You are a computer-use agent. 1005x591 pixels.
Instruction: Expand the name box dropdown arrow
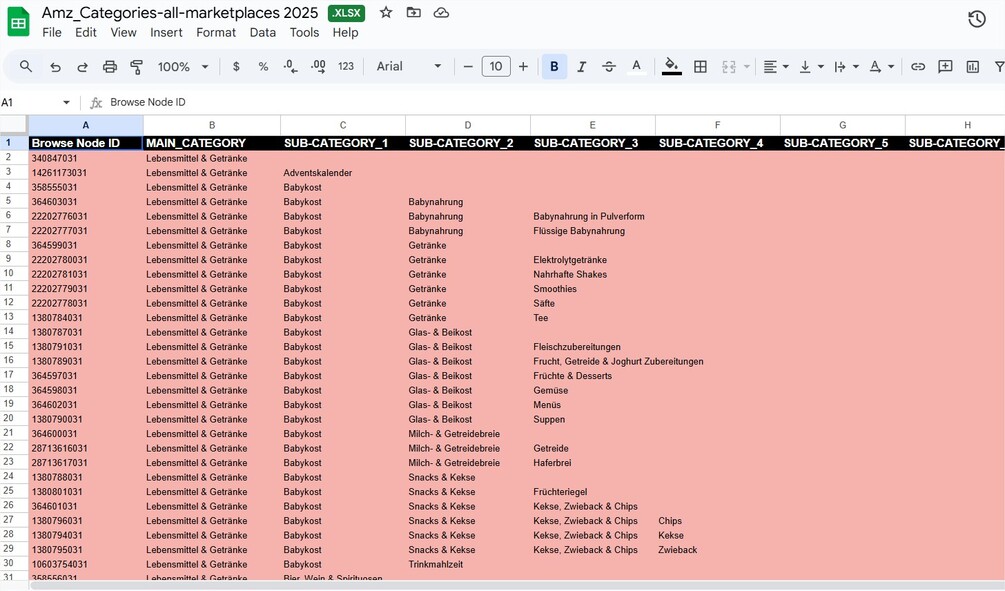click(66, 103)
